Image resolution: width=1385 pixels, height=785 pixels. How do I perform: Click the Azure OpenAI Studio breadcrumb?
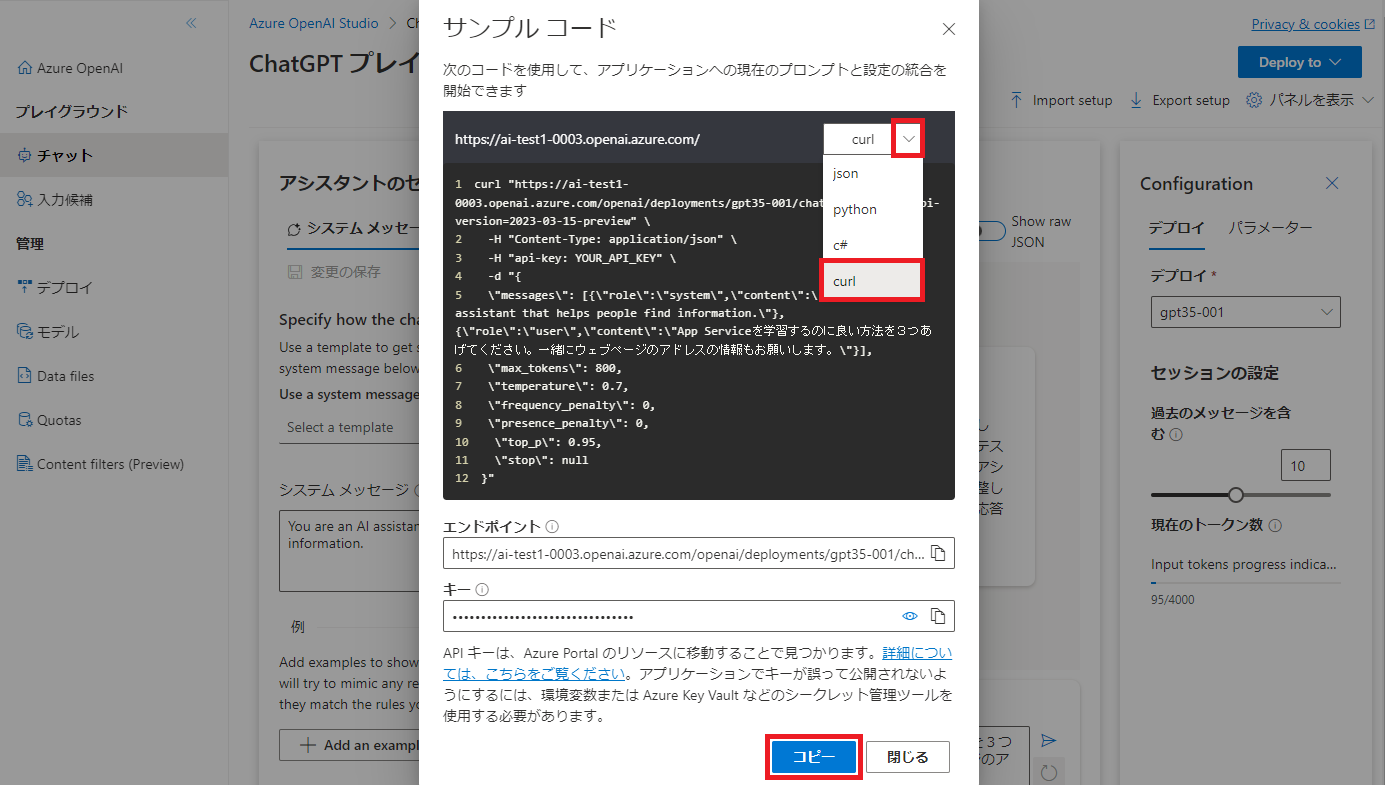tap(314, 23)
